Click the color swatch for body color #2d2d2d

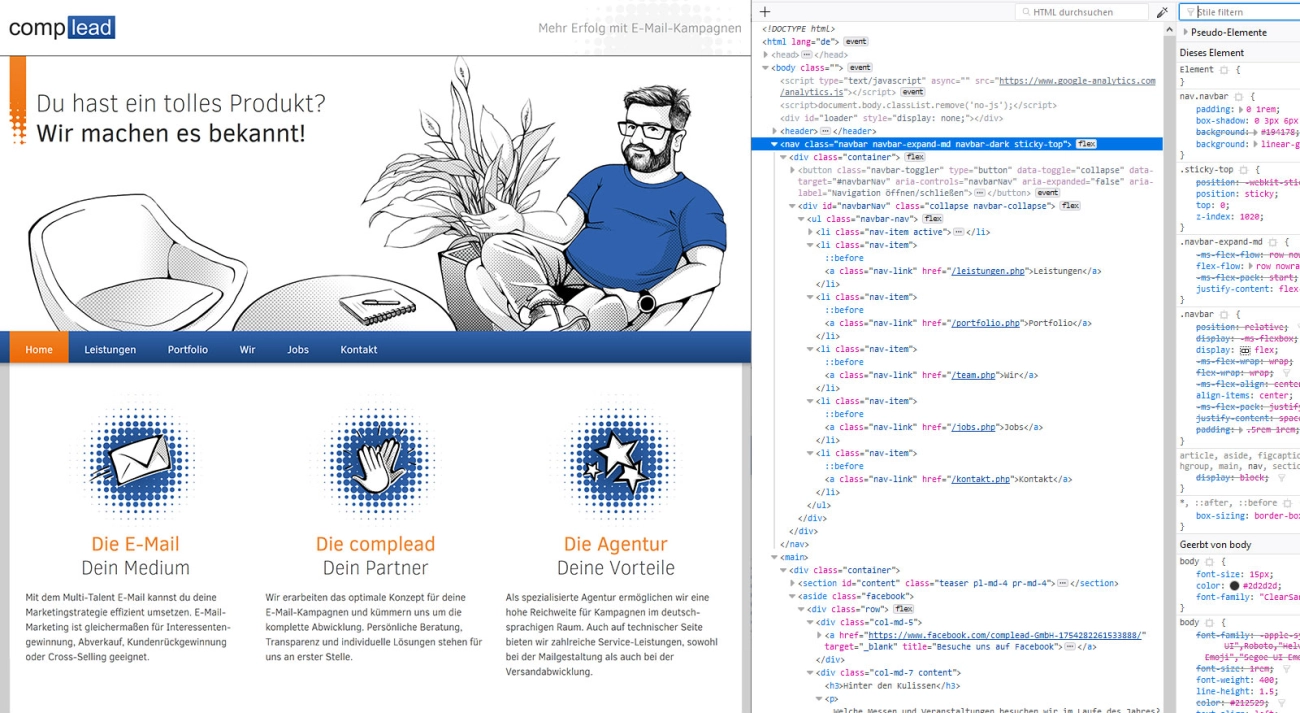click(x=1234, y=585)
